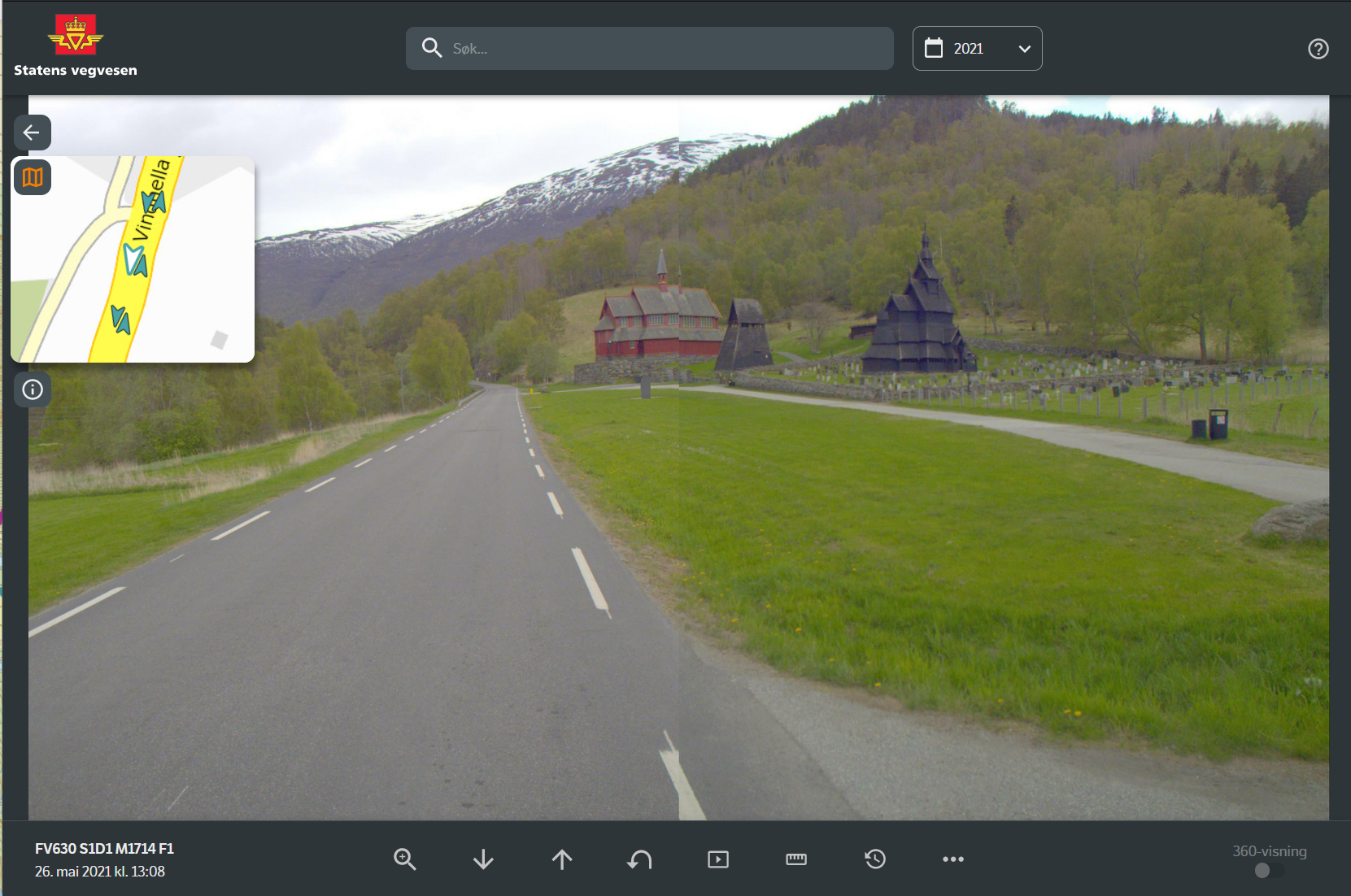Open the help question mark icon

point(1318,49)
